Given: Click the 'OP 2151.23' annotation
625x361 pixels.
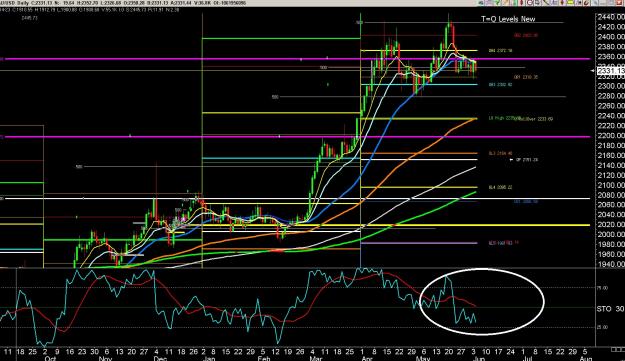Looking at the screenshot, I should [x=527, y=160].
